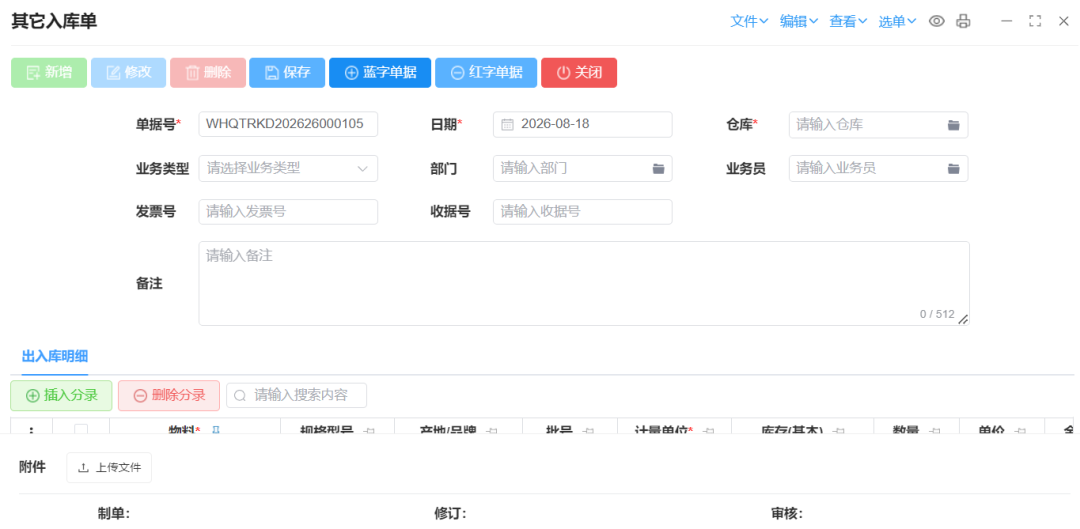Open the 编辑 dropdown menu
This screenshot has width=1080, height=529.
799,21
